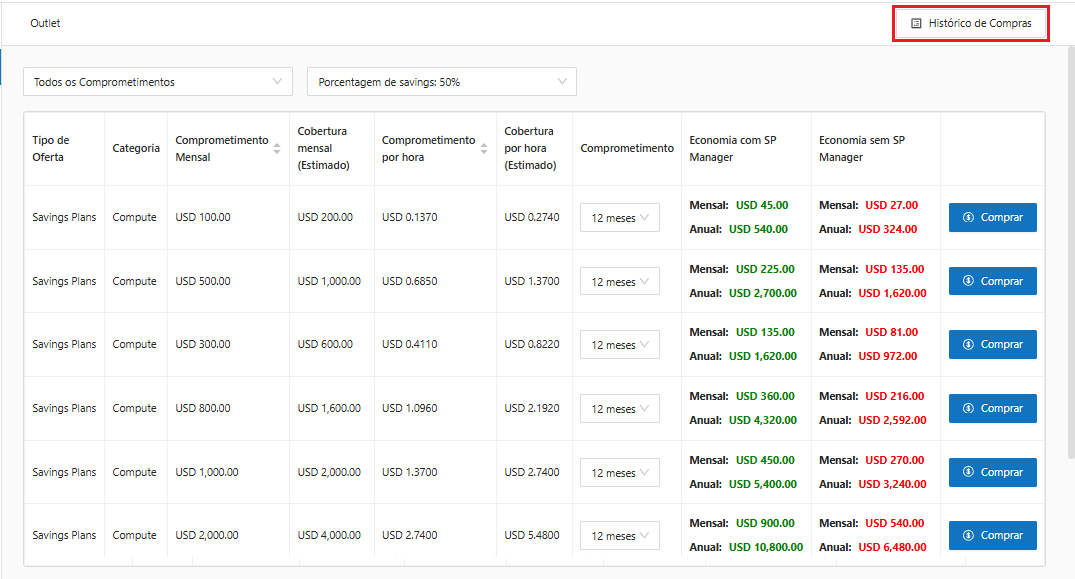Open Histórico de Compras purchase history
The width and height of the screenshot is (1075, 579).
click(970, 23)
